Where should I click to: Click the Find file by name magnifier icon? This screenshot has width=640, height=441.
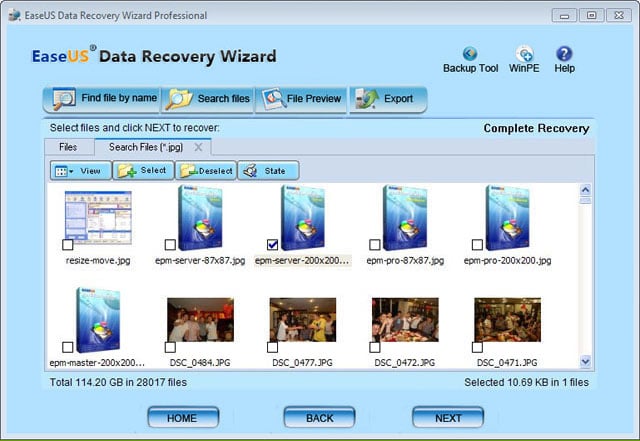point(64,98)
